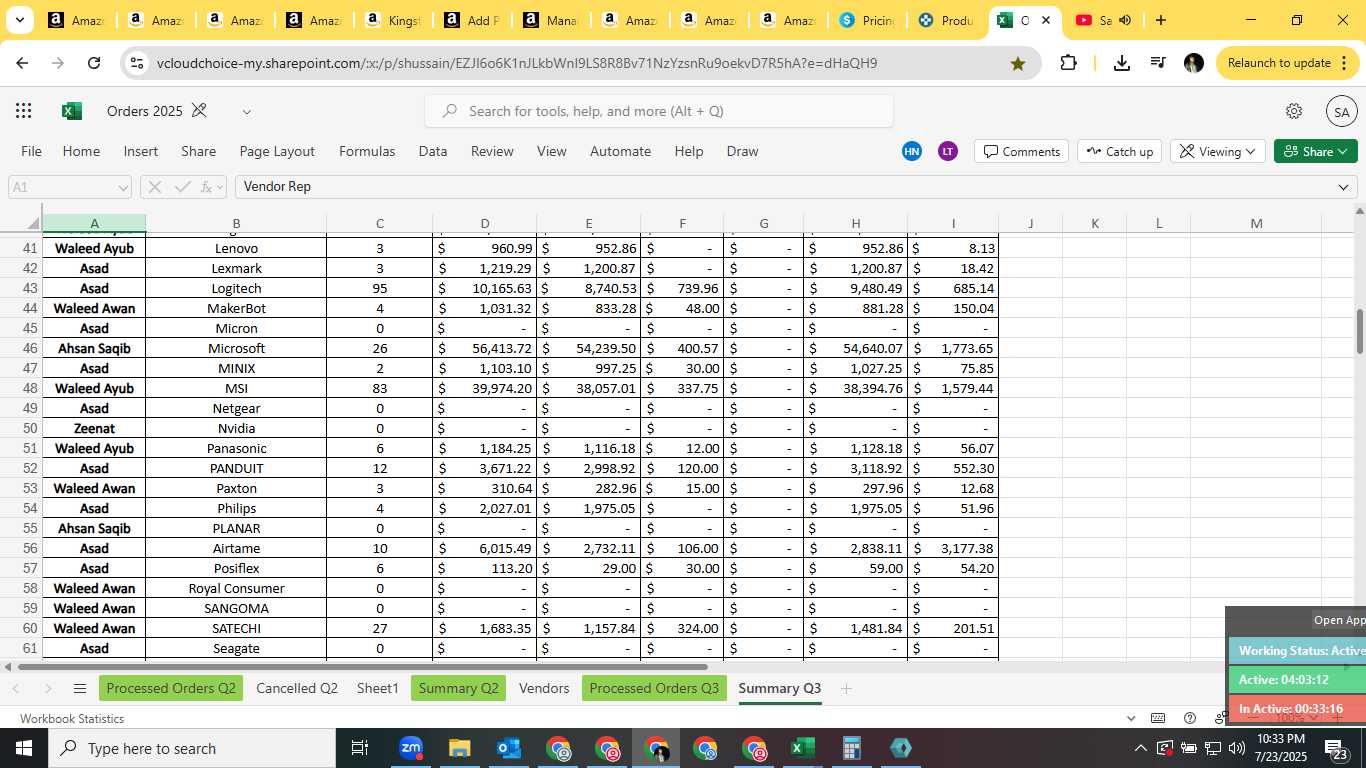The image size is (1366, 768).
Task: View site information icon in address bar
Action: pos(137,63)
